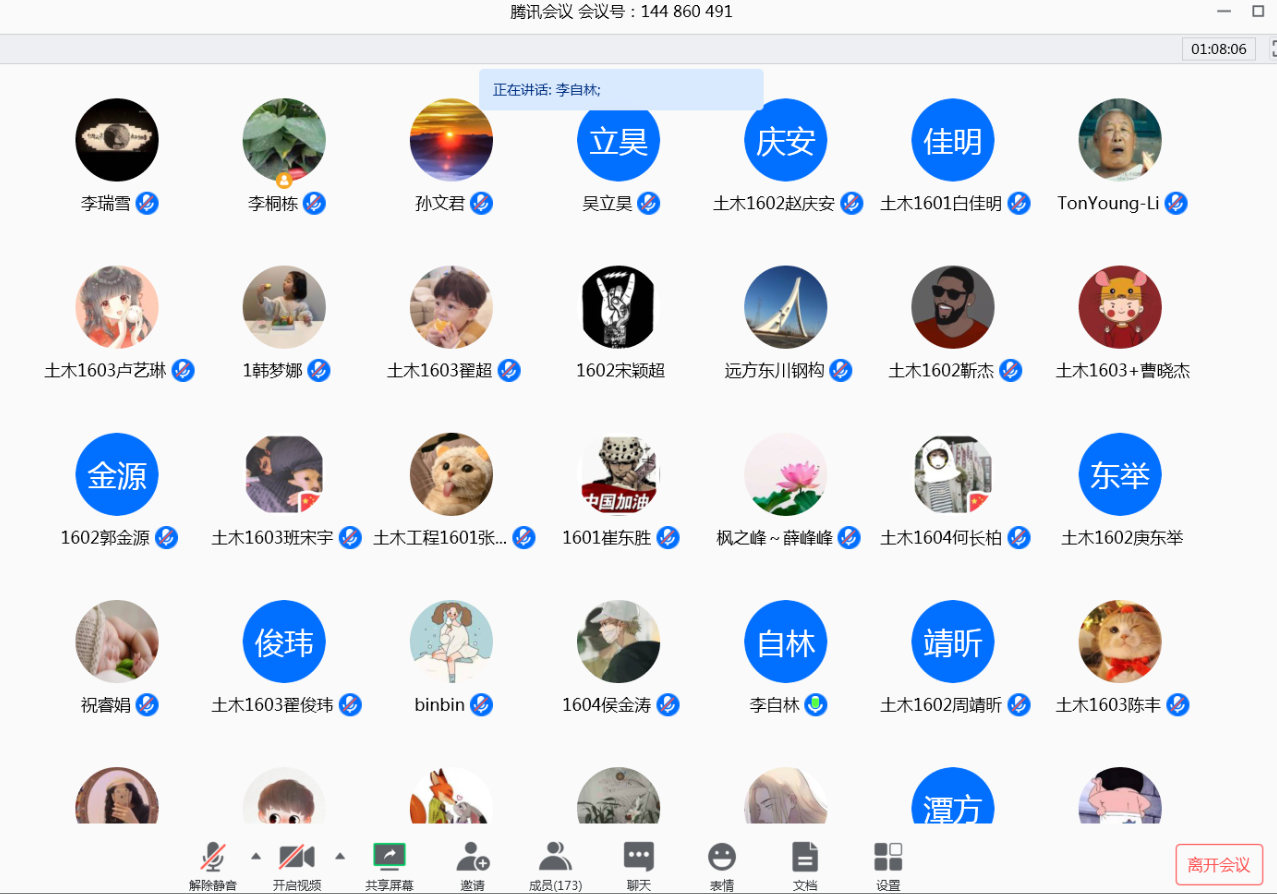Toggle the muted mic icon beside binbin
Viewport: 1277px width, 894px height.
tap(483, 705)
